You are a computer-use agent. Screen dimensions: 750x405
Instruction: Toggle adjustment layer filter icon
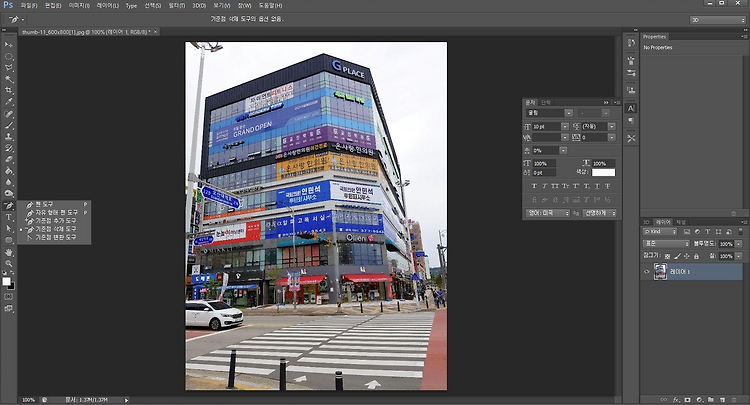(697, 231)
